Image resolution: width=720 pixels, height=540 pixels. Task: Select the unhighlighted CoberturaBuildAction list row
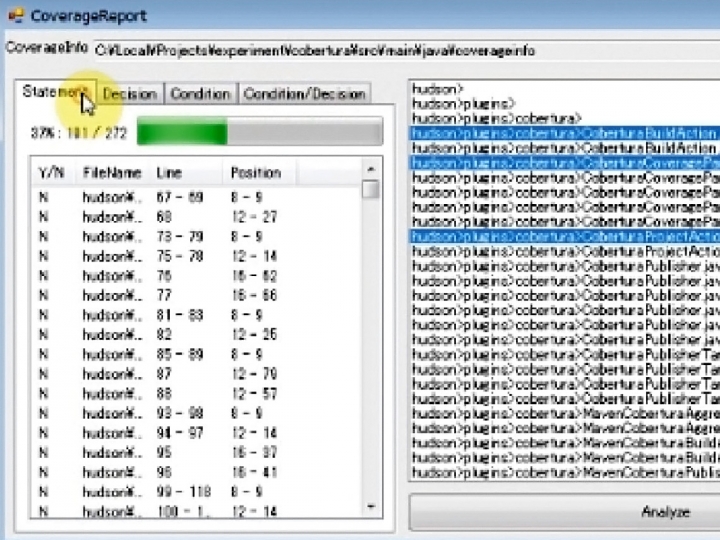[565, 148]
